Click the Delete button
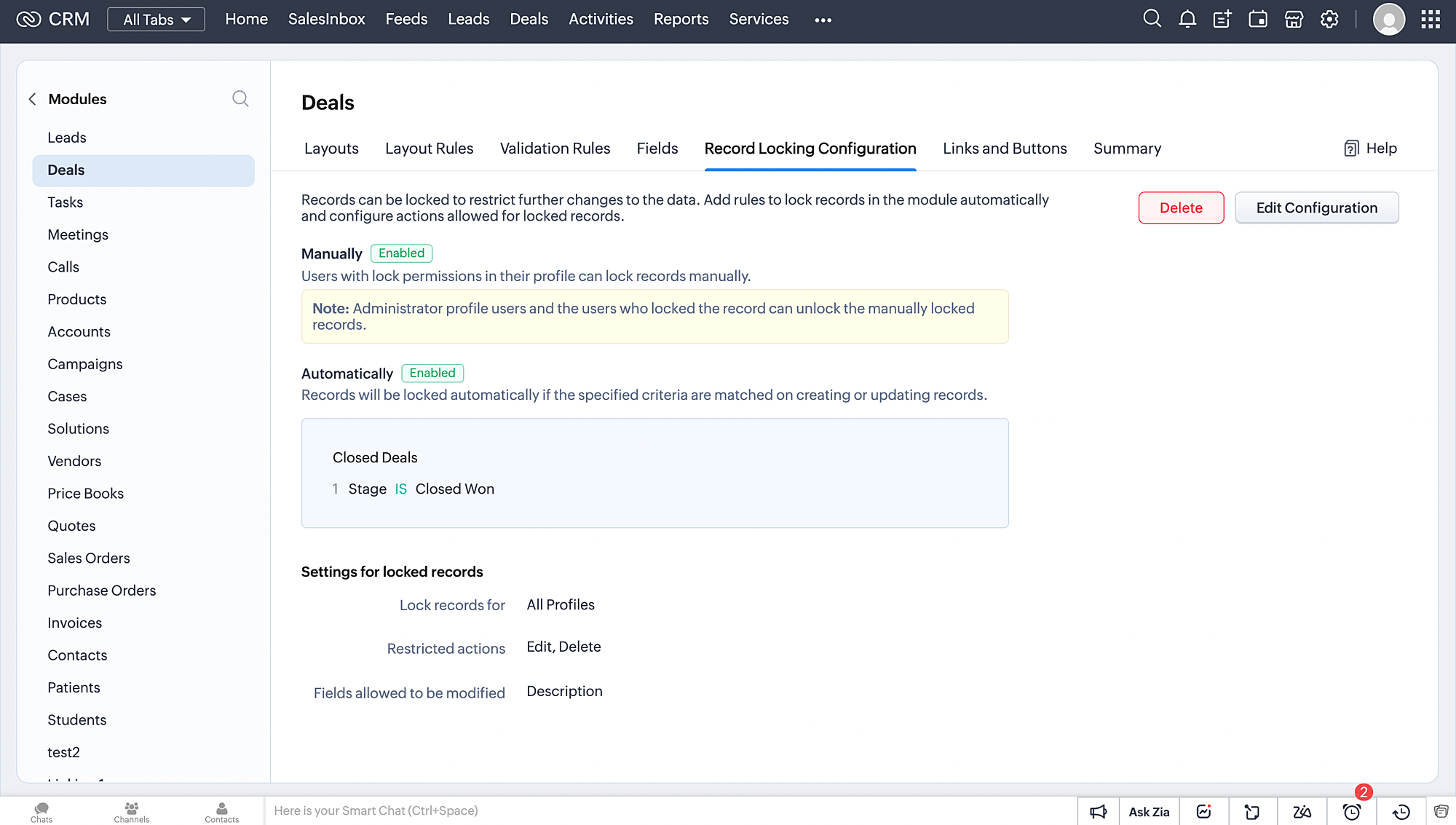The width and height of the screenshot is (1456, 825). [1181, 208]
